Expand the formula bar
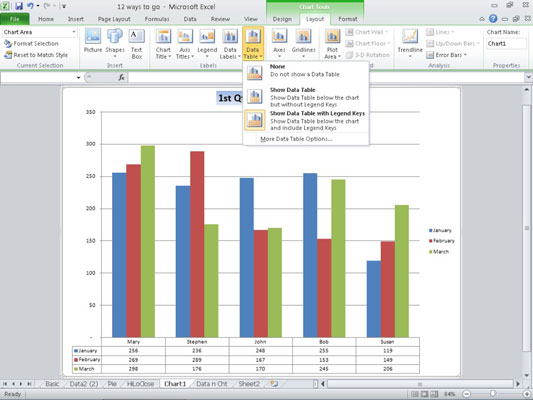This screenshot has height=400, width=533. pos(528,77)
